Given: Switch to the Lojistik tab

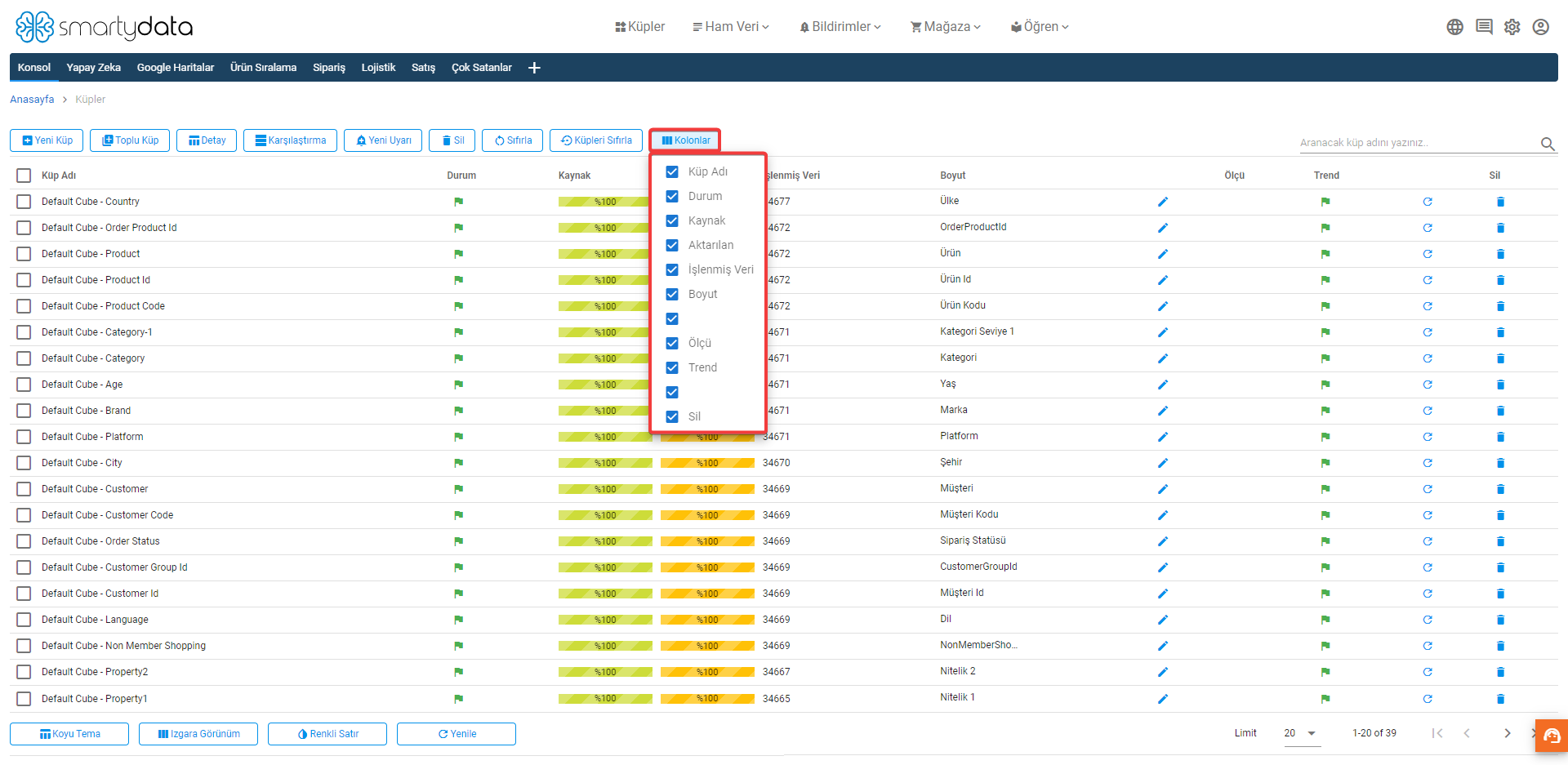Looking at the screenshot, I should coord(378,68).
